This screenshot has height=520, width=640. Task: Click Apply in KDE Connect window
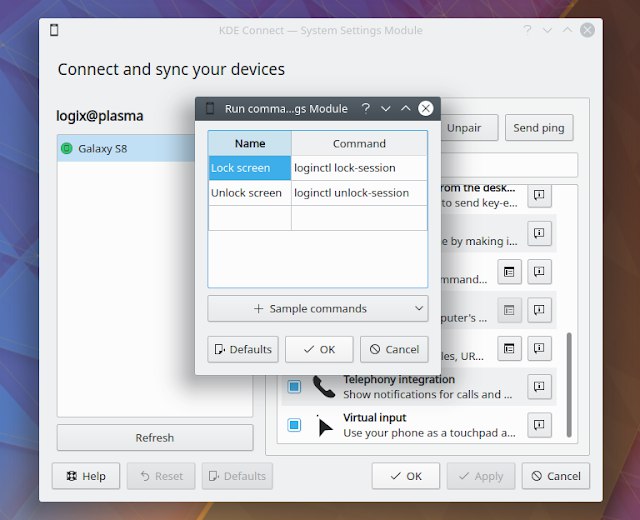pyautogui.click(x=481, y=476)
